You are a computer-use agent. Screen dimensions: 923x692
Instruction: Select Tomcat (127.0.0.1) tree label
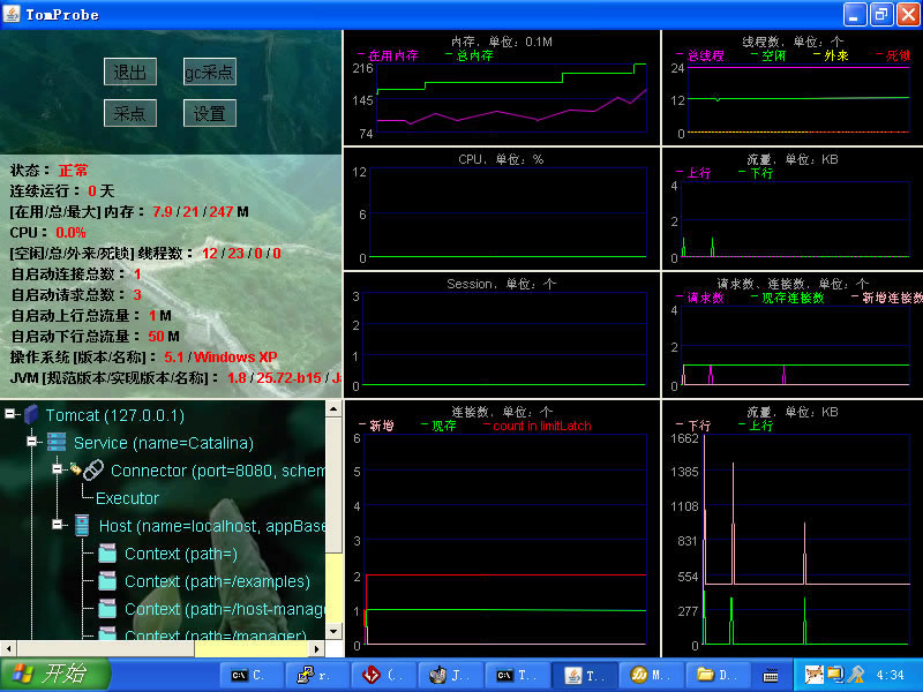click(115, 415)
